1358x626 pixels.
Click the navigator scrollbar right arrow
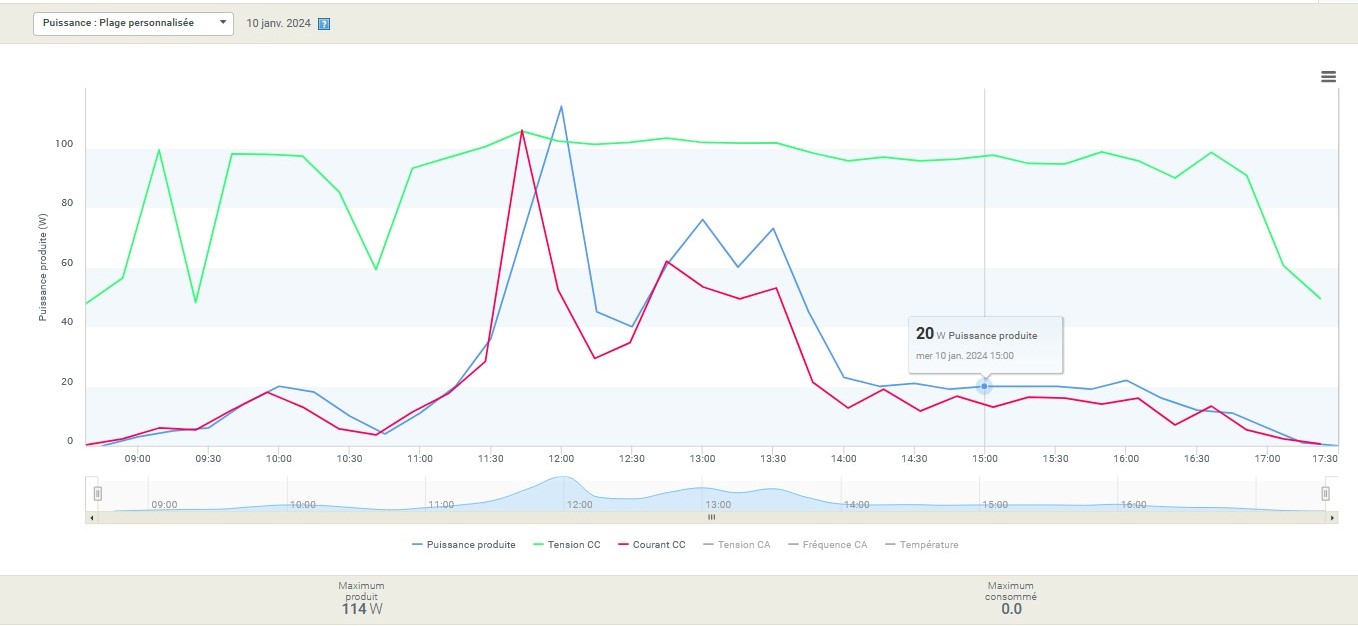(x=1331, y=518)
